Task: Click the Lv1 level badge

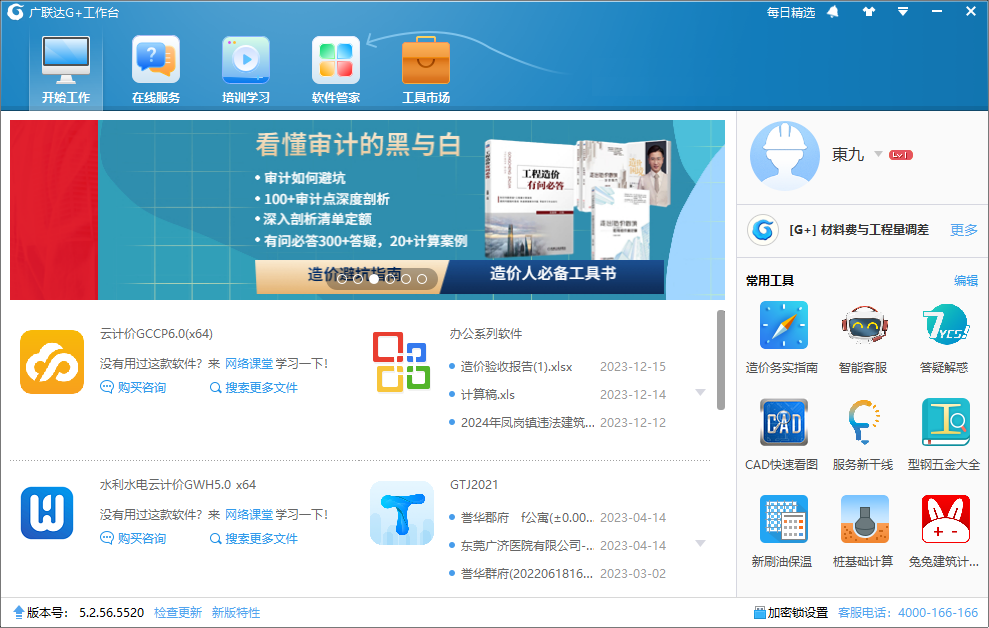Action: pos(901,154)
